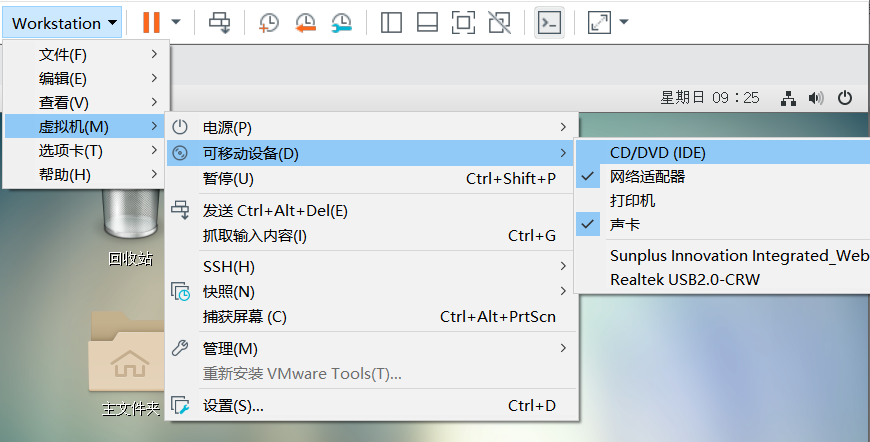
Task: Select 可移动设备(D) menu entry
Action: pyautogui.click(x=372, y=153)
